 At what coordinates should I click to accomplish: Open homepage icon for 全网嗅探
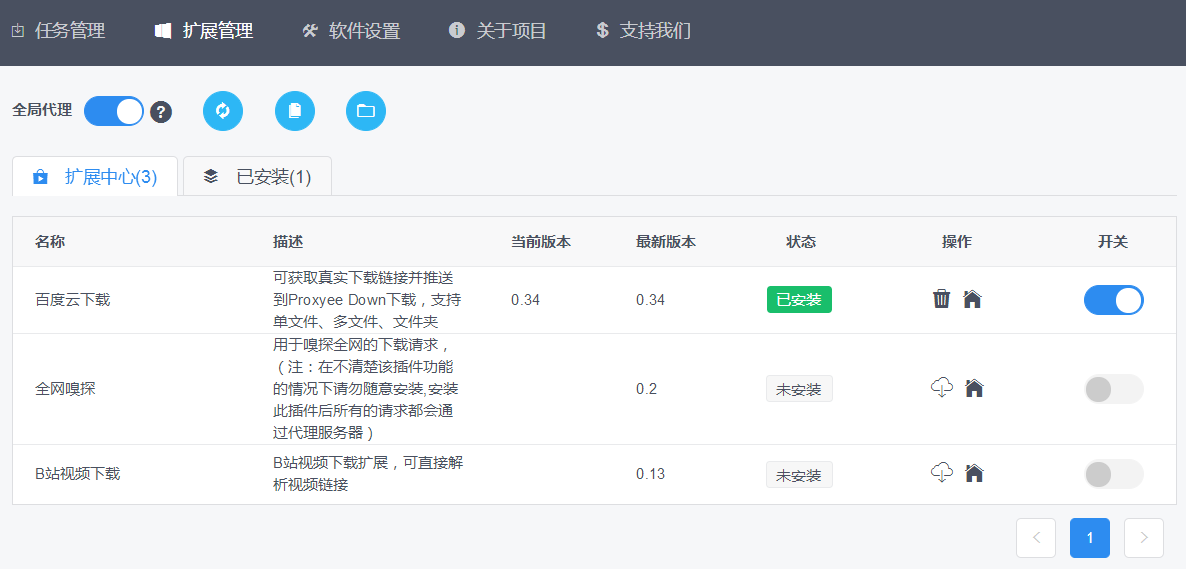[x=974, y=388]
